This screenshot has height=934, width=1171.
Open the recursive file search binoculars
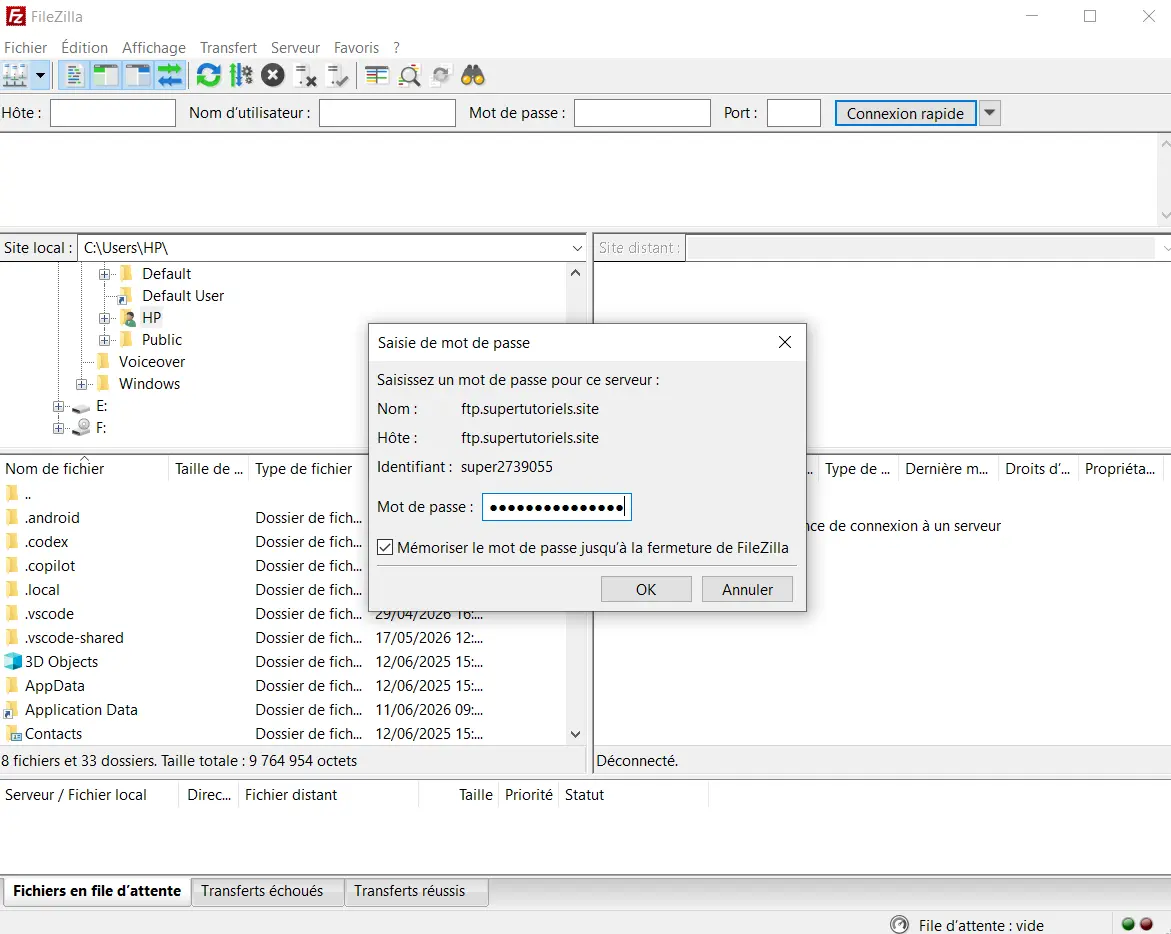point(473,75)
